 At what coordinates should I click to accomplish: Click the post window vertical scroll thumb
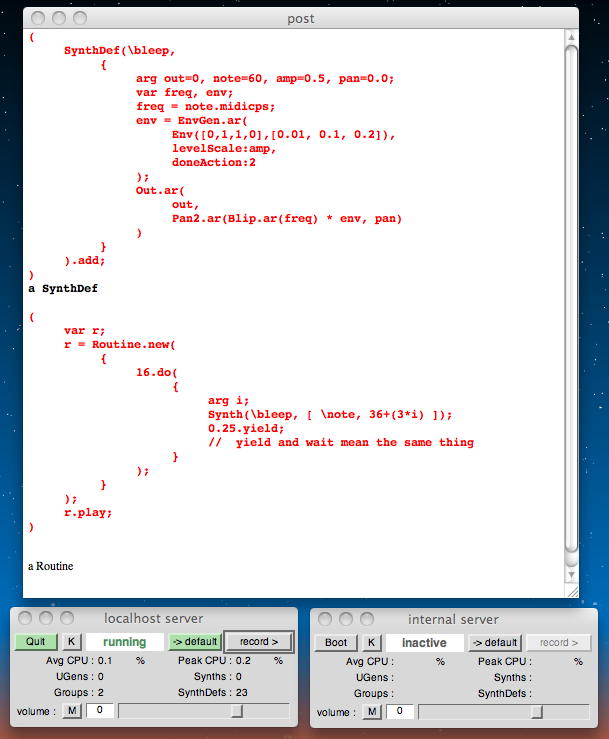tap(571, 299)
